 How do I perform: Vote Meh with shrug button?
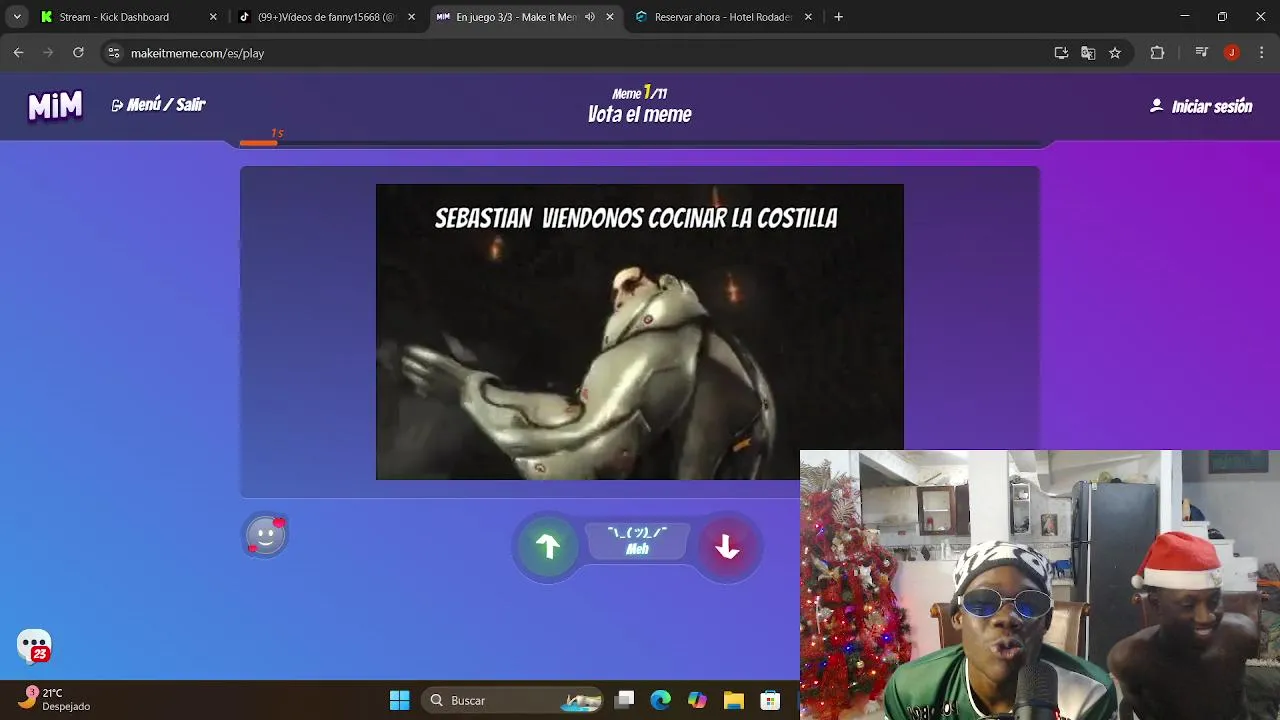point(637,541)
